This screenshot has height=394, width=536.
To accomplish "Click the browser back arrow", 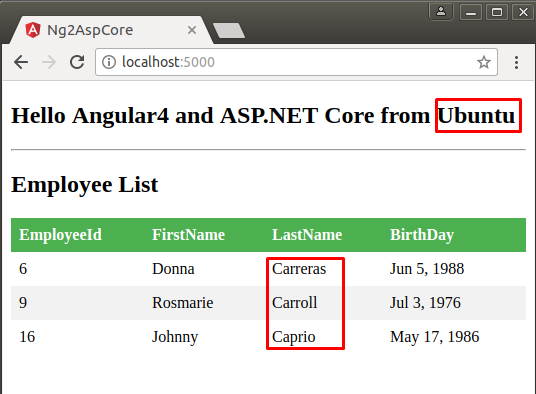I will click(x=21, y=62).
